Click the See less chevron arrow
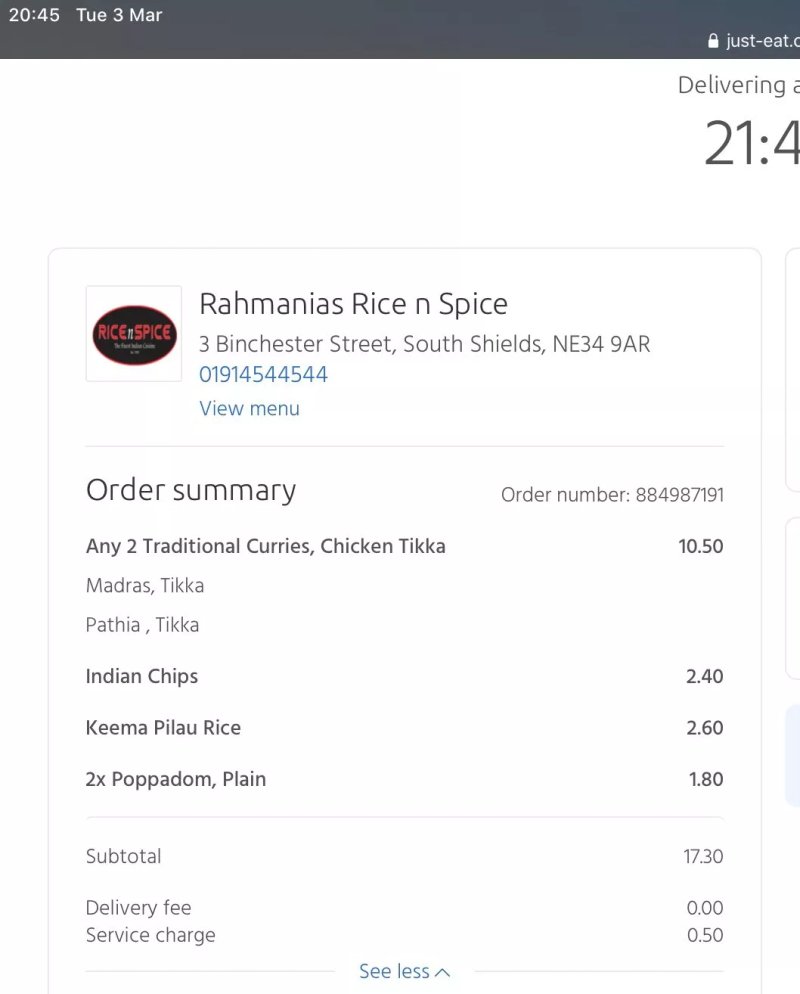This screenshot has width=800, height=994. point(443,972)
